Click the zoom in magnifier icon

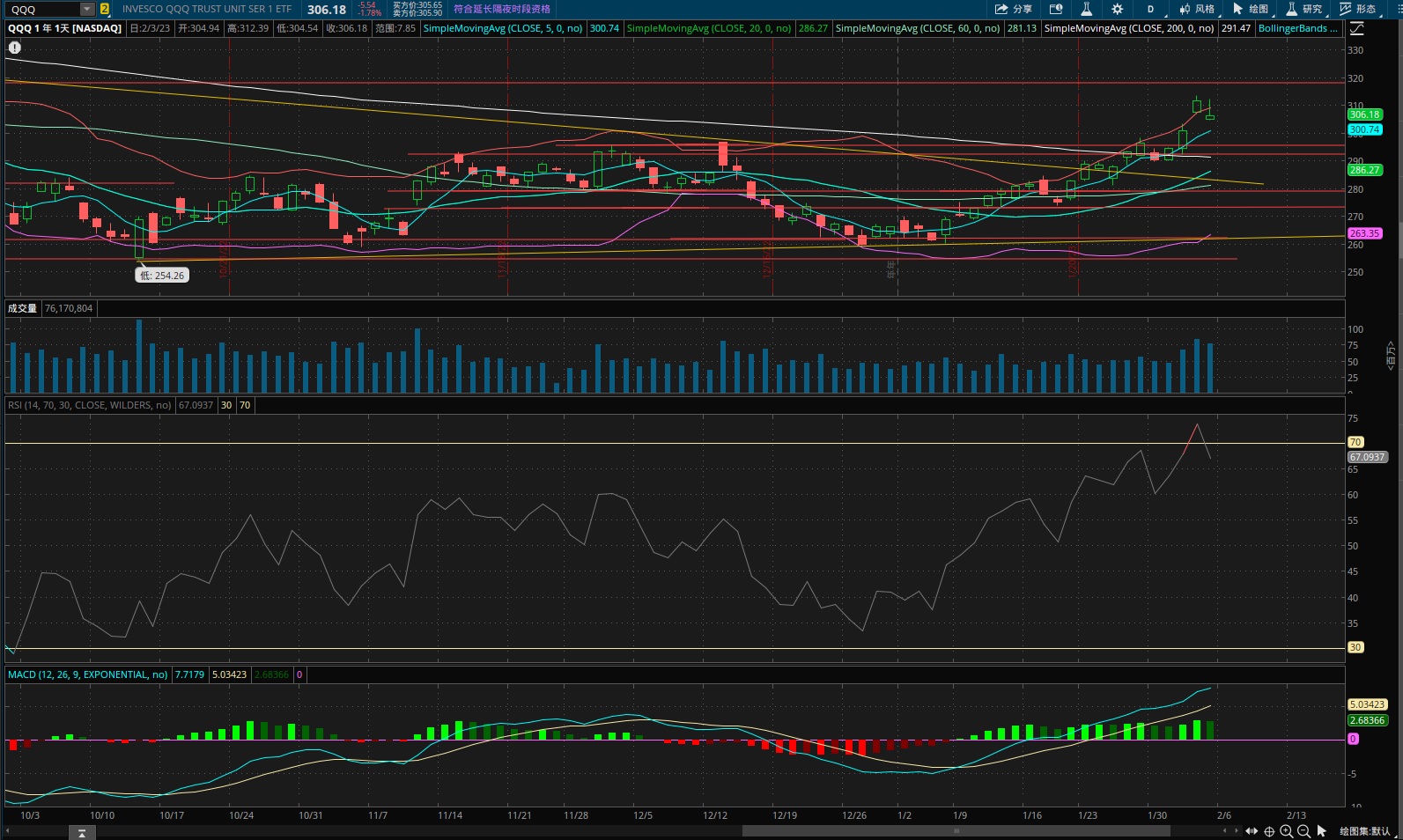tap(1287, 831)
